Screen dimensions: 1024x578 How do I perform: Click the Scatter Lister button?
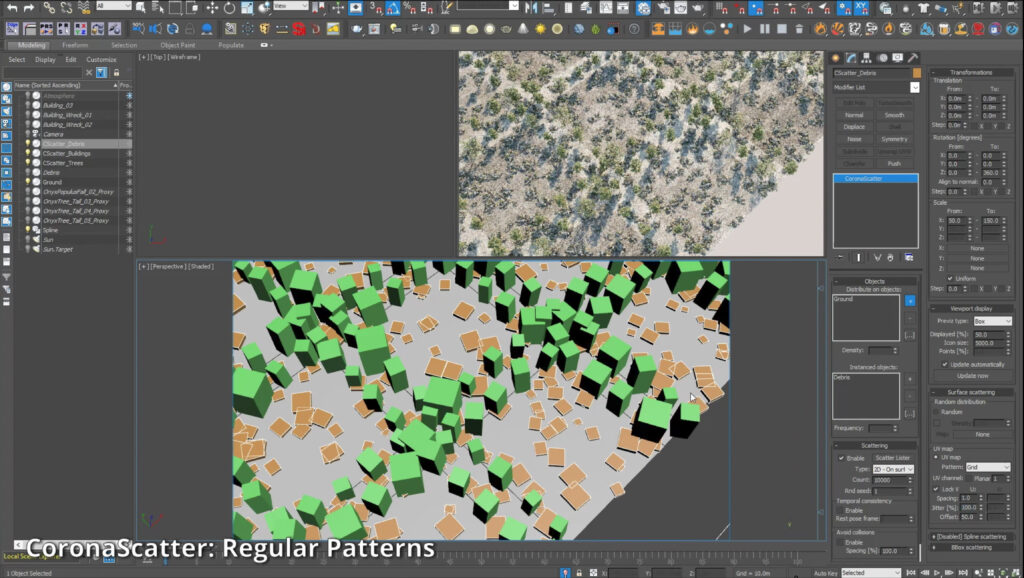893,458
